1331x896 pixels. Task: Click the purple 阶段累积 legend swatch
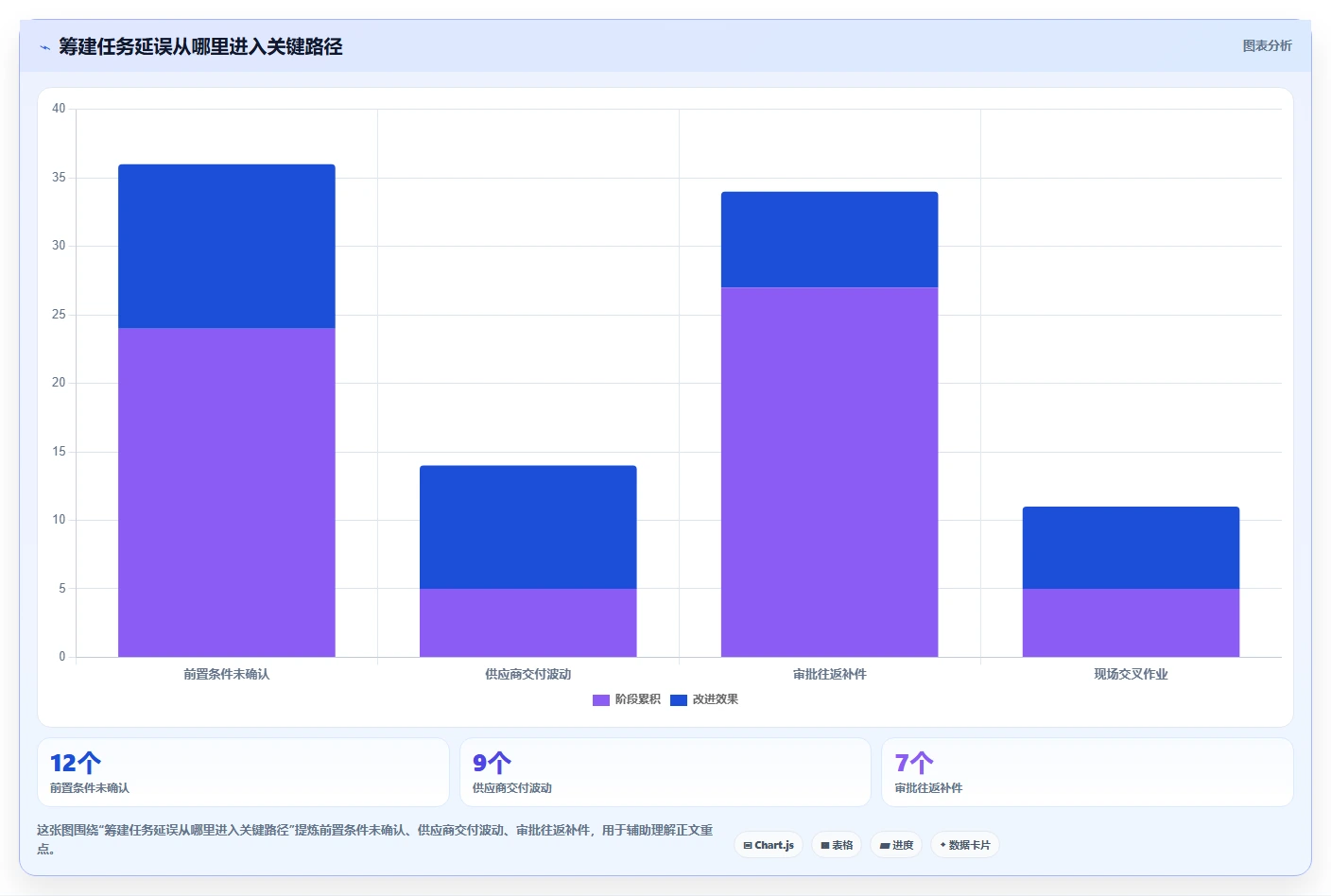tap(601, 700)
